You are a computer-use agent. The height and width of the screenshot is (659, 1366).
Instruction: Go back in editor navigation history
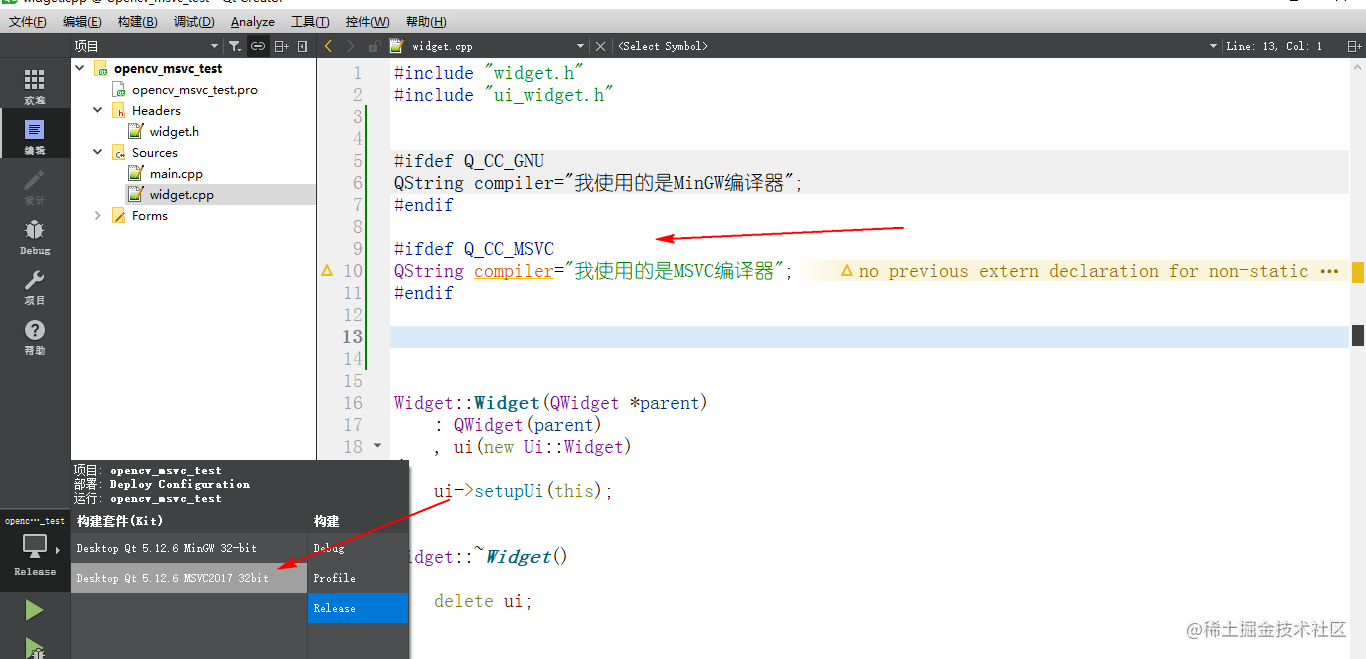[x=328, y=46]
